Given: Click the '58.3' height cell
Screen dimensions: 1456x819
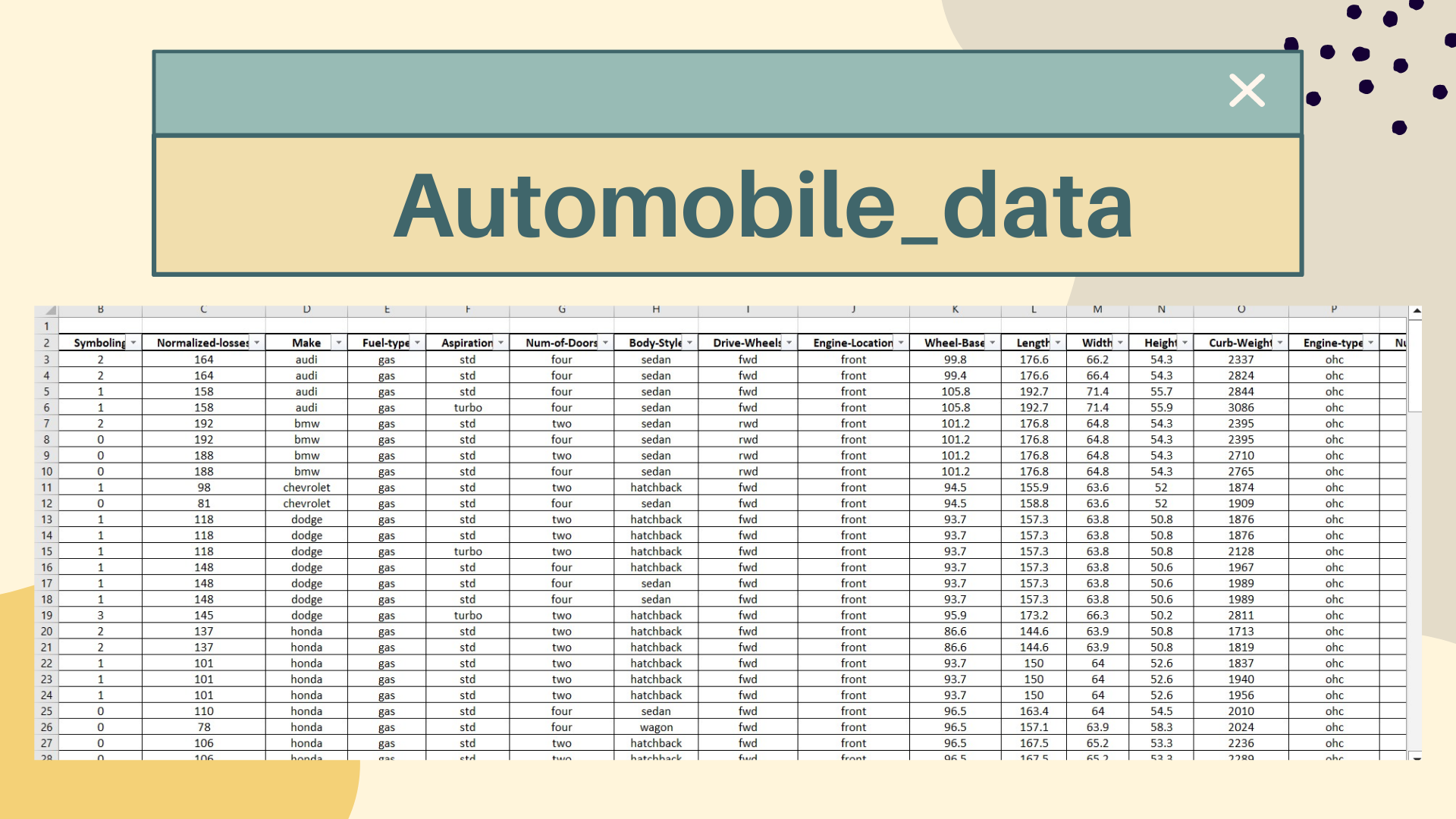Looking at the screenshot, I should pyautogui.click(x=1161, y=727).
